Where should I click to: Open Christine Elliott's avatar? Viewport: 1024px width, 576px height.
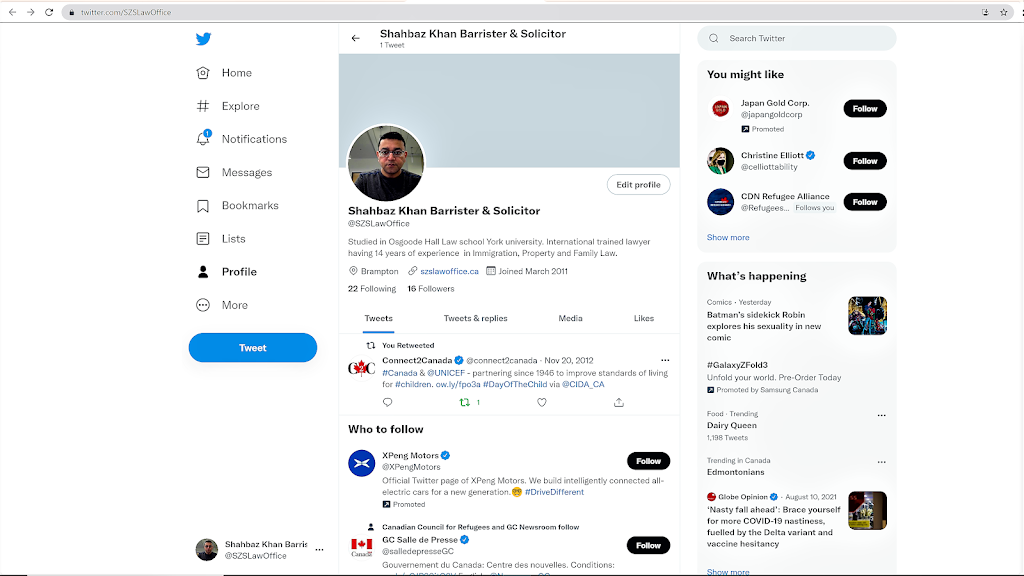(x=720, y=161)
